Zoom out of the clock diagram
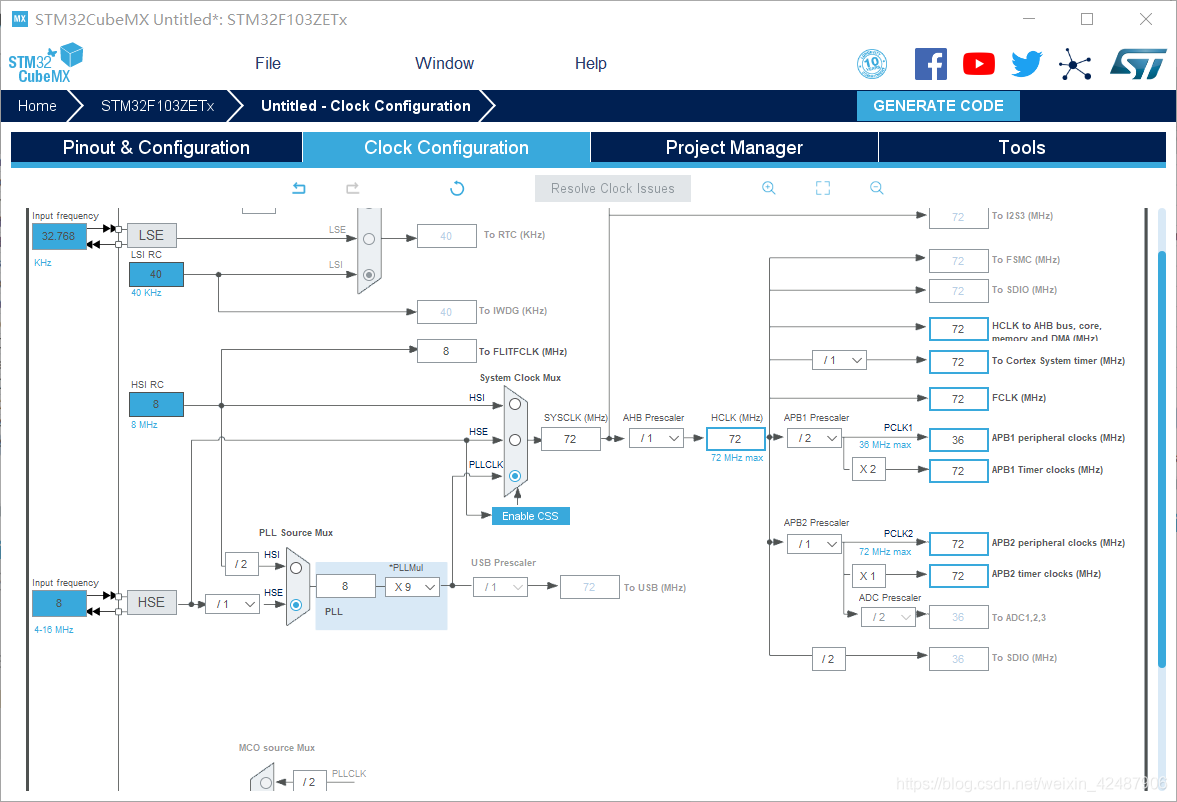Image resolution: width=1177 pixels, height=802 pixels. (x=877, y=188)
